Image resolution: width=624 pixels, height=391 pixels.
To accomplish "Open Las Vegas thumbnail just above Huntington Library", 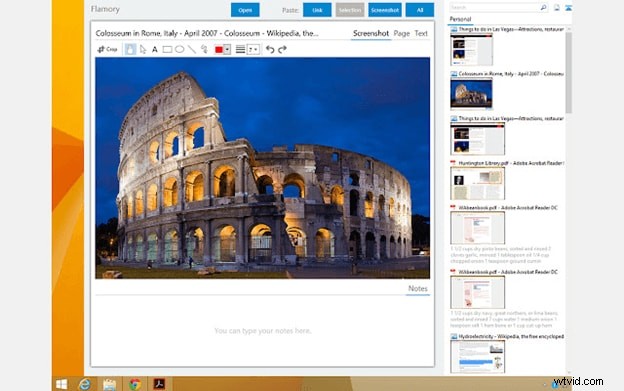I will (x=478, y=138).
